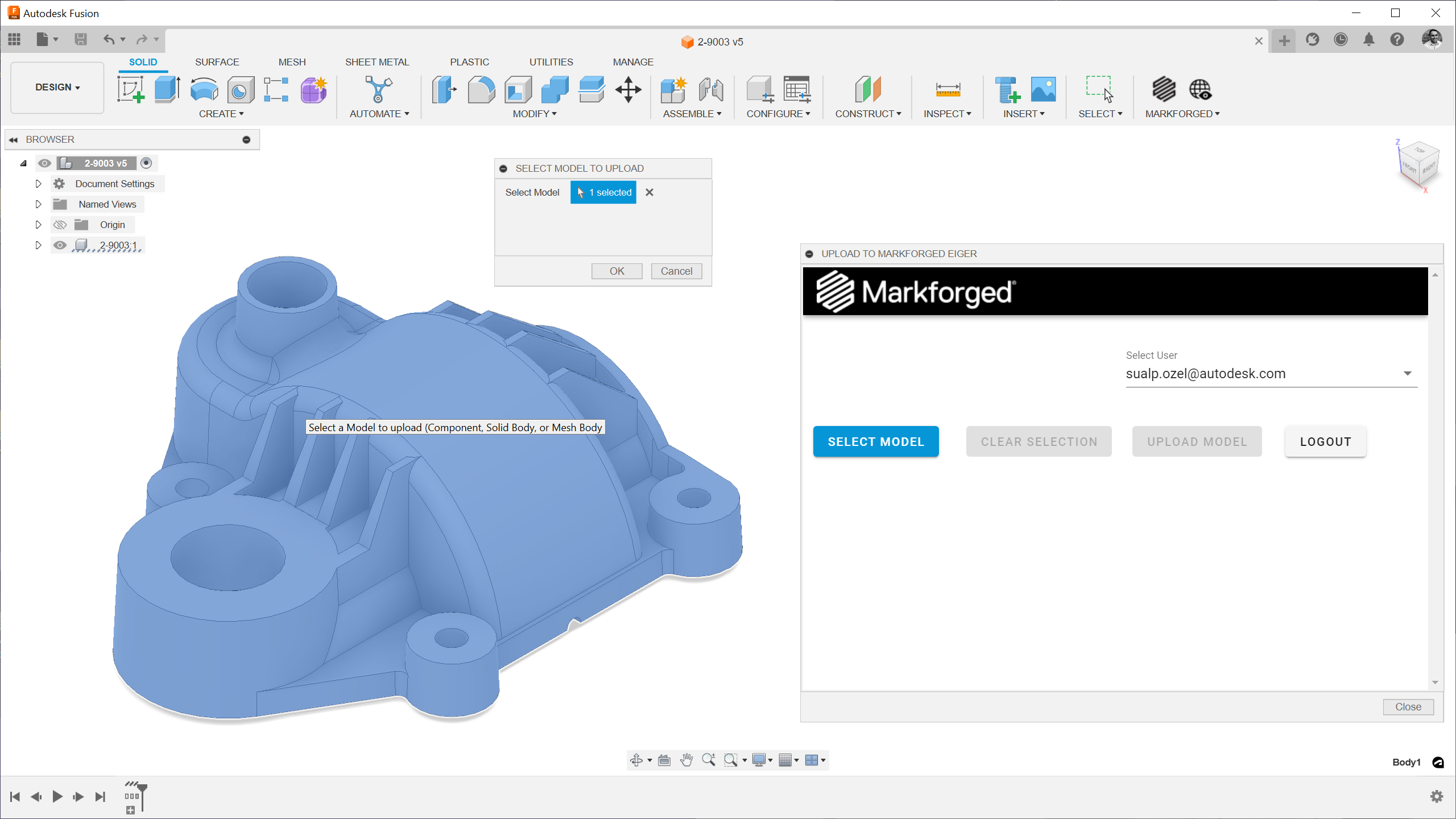Switch to the SHEET METAL tab

pyautogui.click(x=377, y=62)
